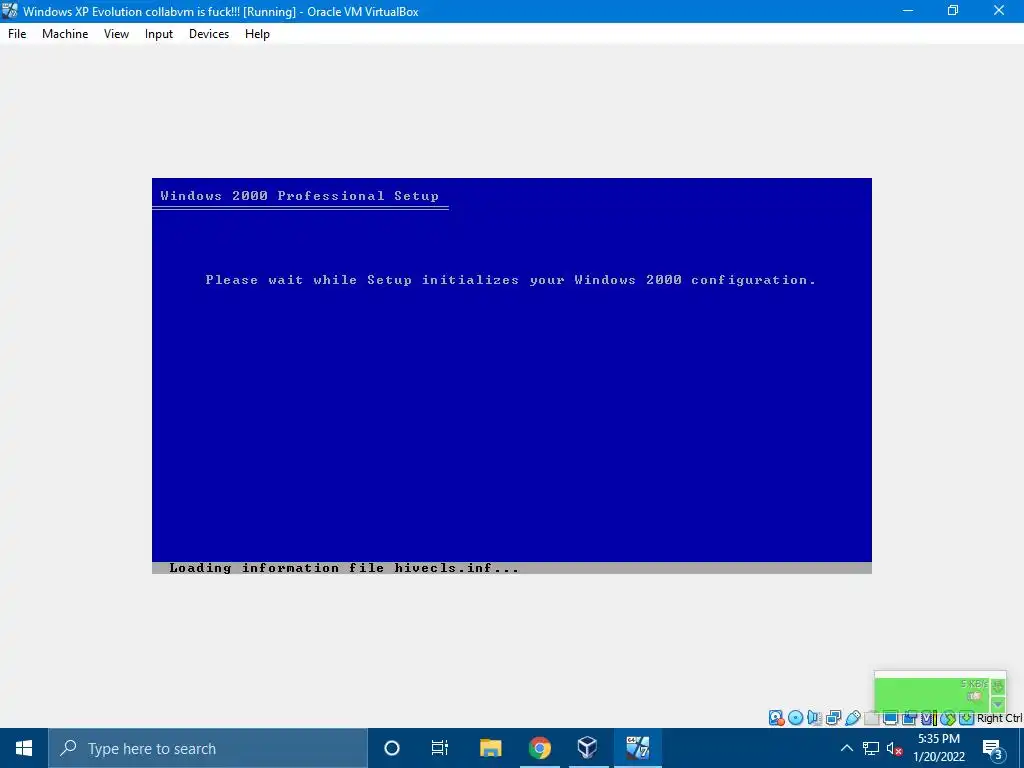The height and width of the screenshot is (768, 1024).
Task: Show hidden system tray icons
Action: pos(846,748)
